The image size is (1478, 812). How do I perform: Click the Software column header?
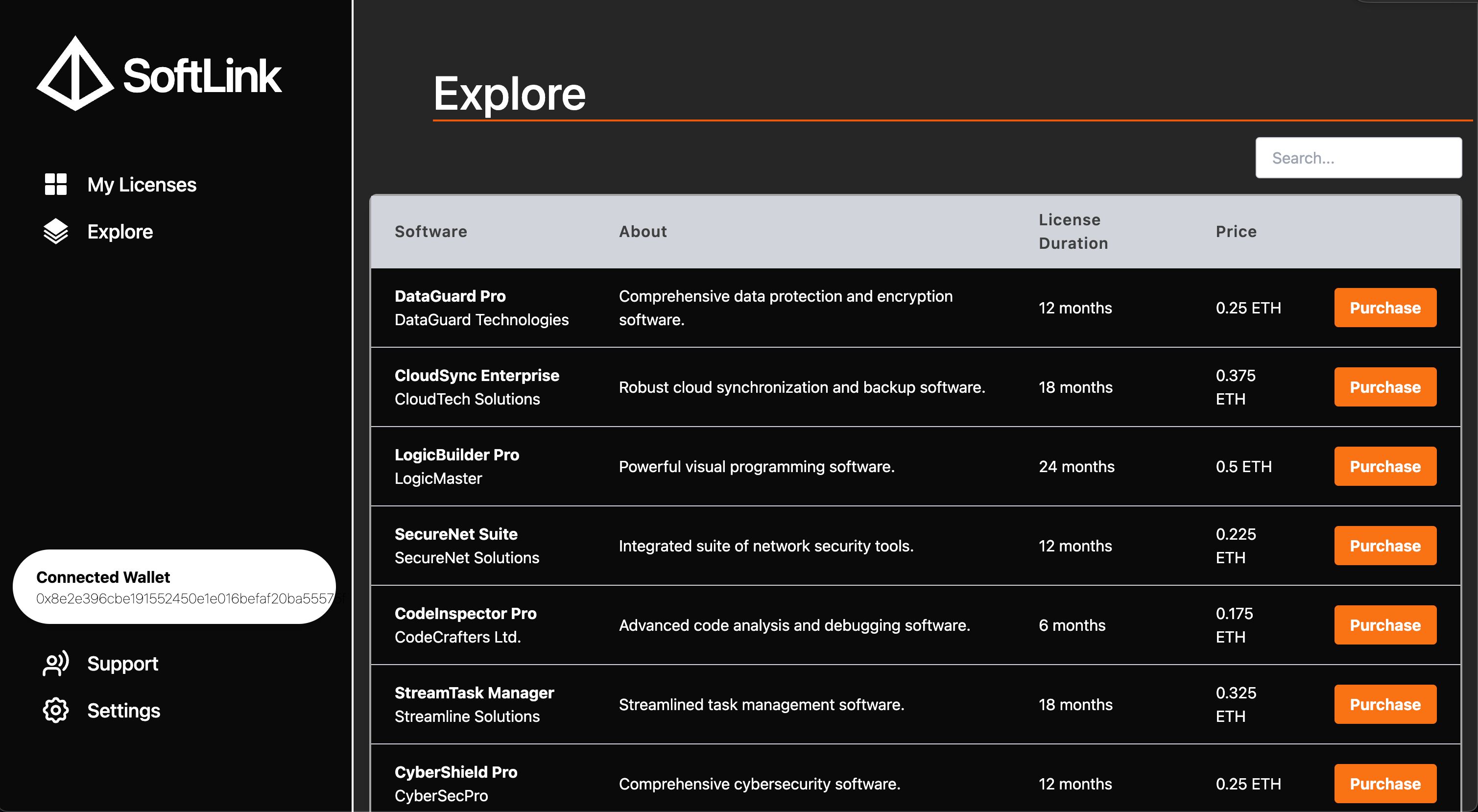click(x=431, y=232)
